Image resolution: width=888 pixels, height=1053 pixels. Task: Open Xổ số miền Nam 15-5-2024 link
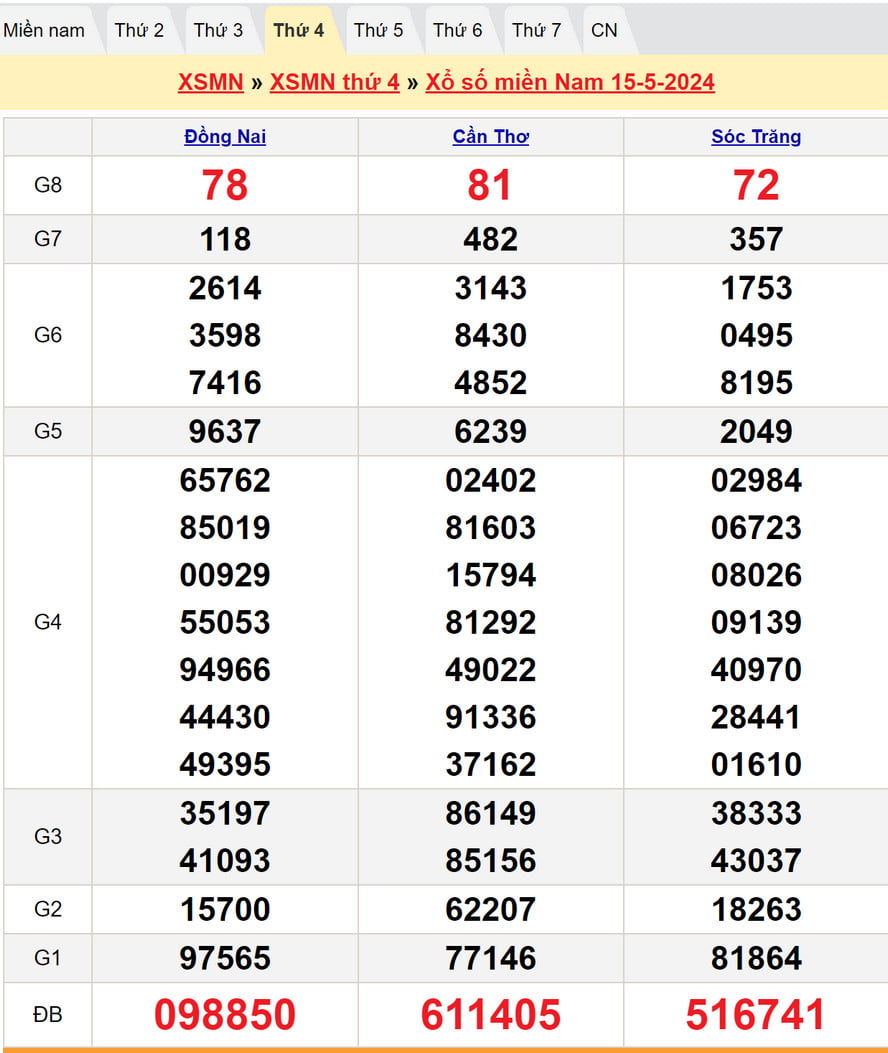(x=570, y=82)
